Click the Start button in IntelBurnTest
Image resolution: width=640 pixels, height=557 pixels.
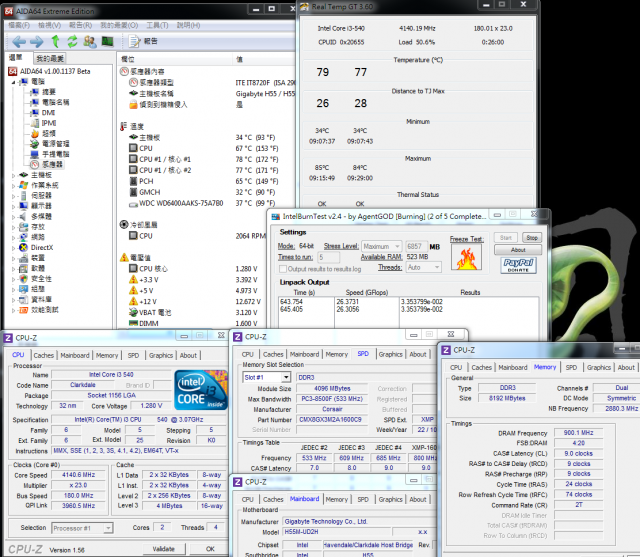(506, 237)
